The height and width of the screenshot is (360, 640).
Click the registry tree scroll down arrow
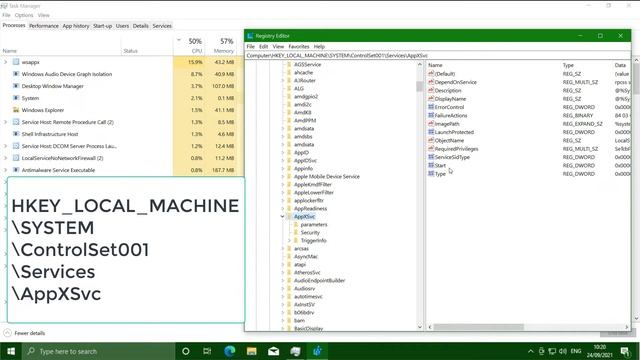coord(420,327)
